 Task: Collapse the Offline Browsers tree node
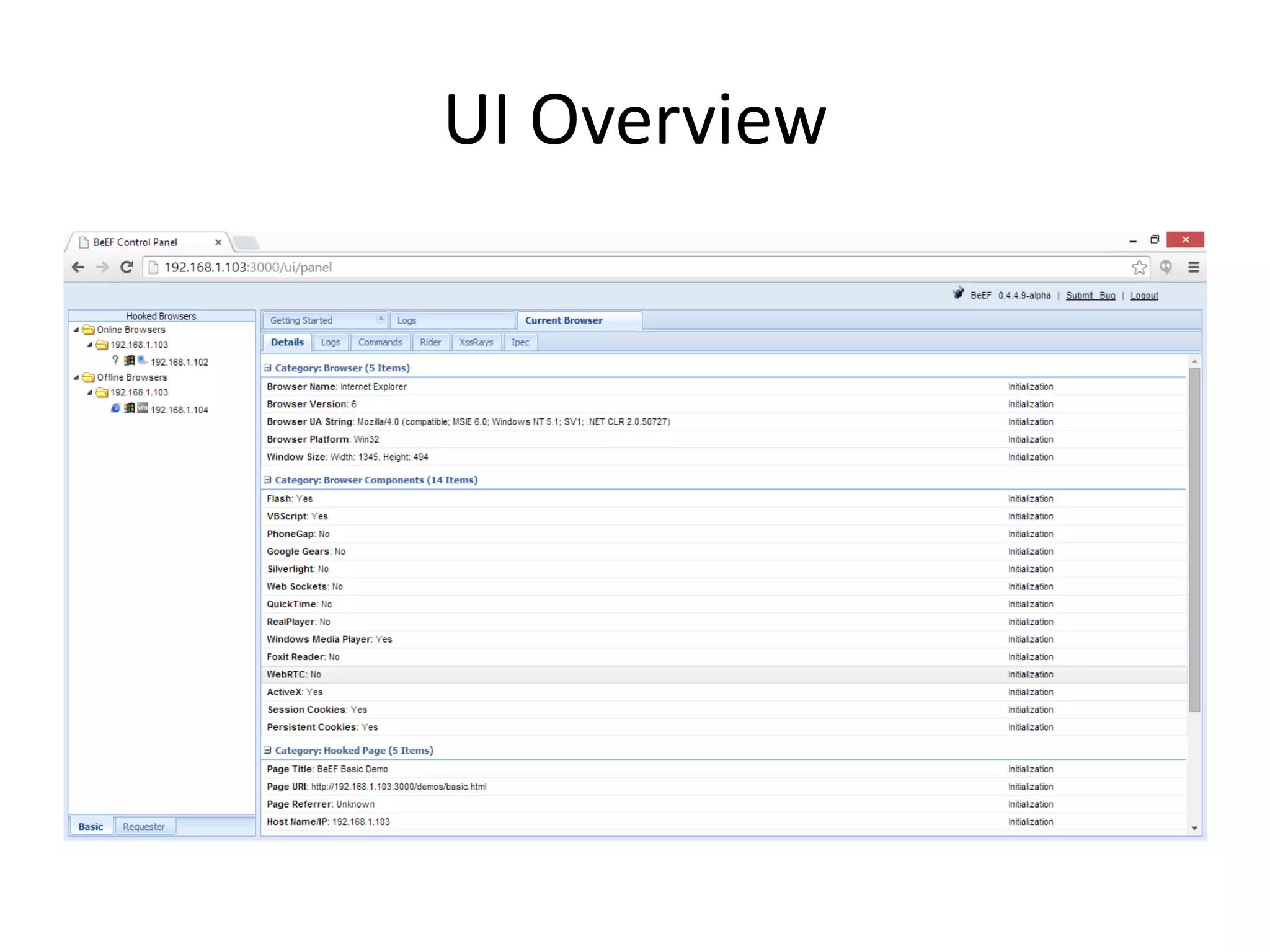(76, 377)
